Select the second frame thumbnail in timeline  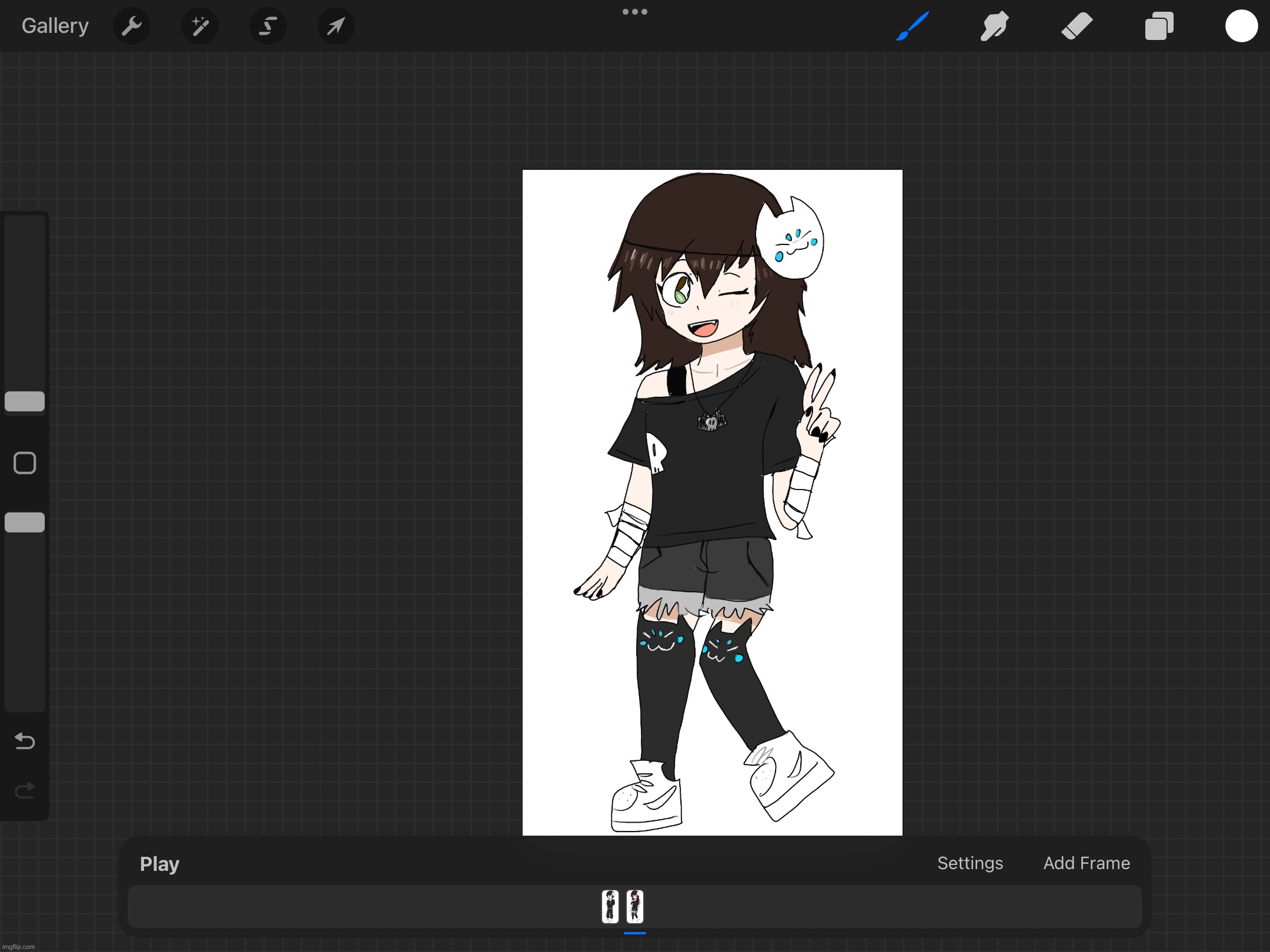click(636, 907)
